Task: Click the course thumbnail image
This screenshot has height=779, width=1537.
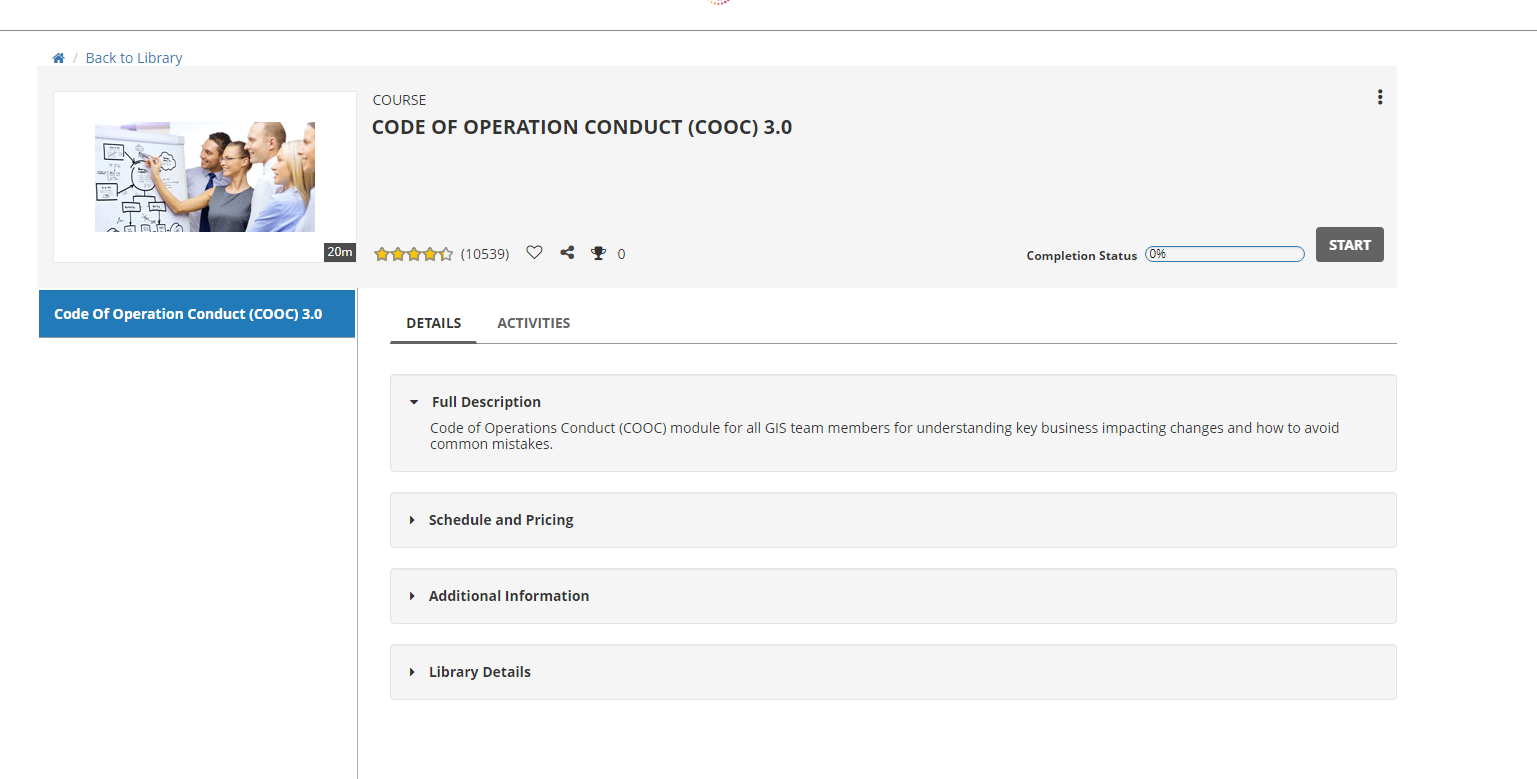Action: 205,177
